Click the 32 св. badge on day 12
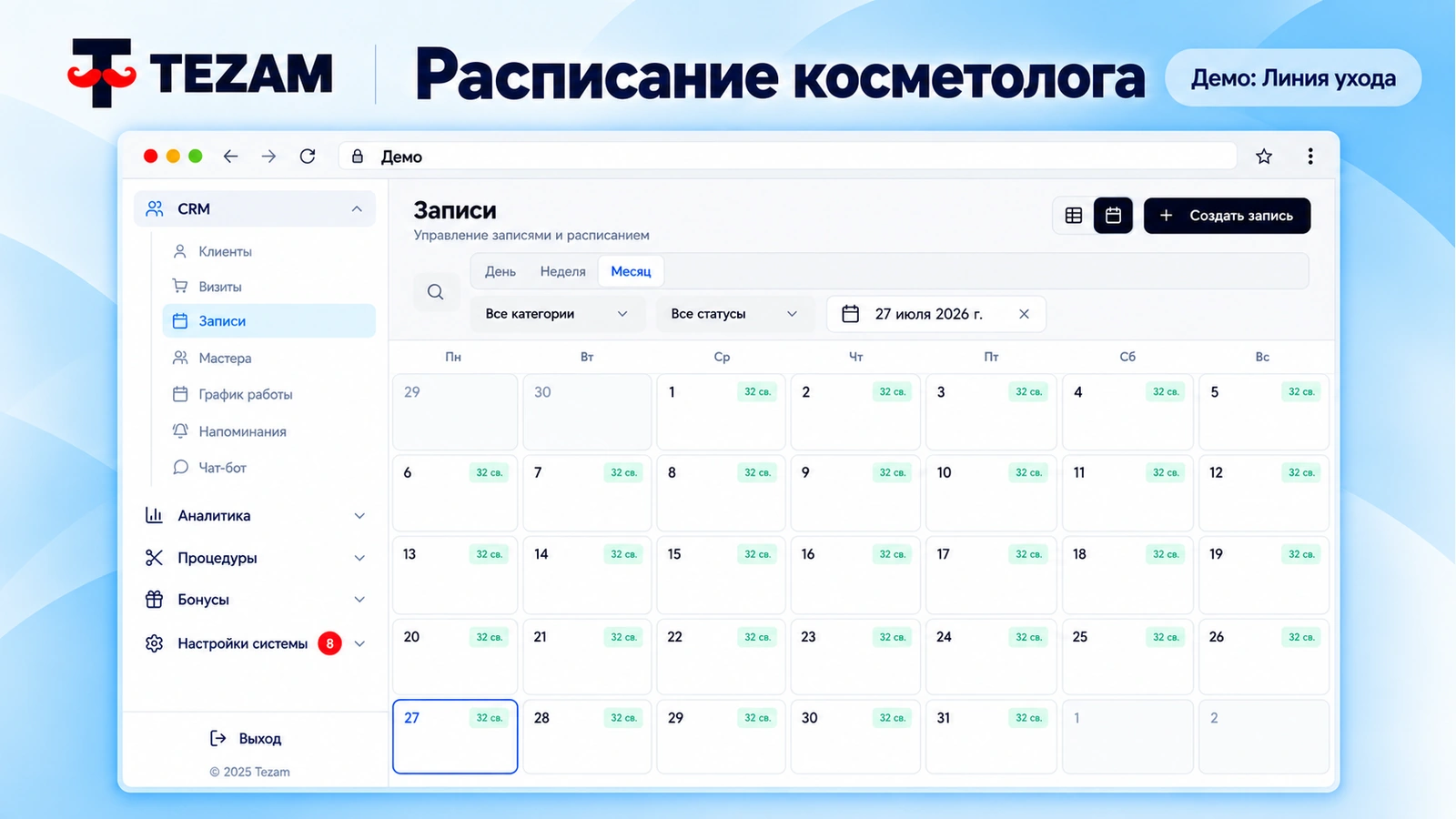The image size is (1456, 819). (x=1301, y=472)
